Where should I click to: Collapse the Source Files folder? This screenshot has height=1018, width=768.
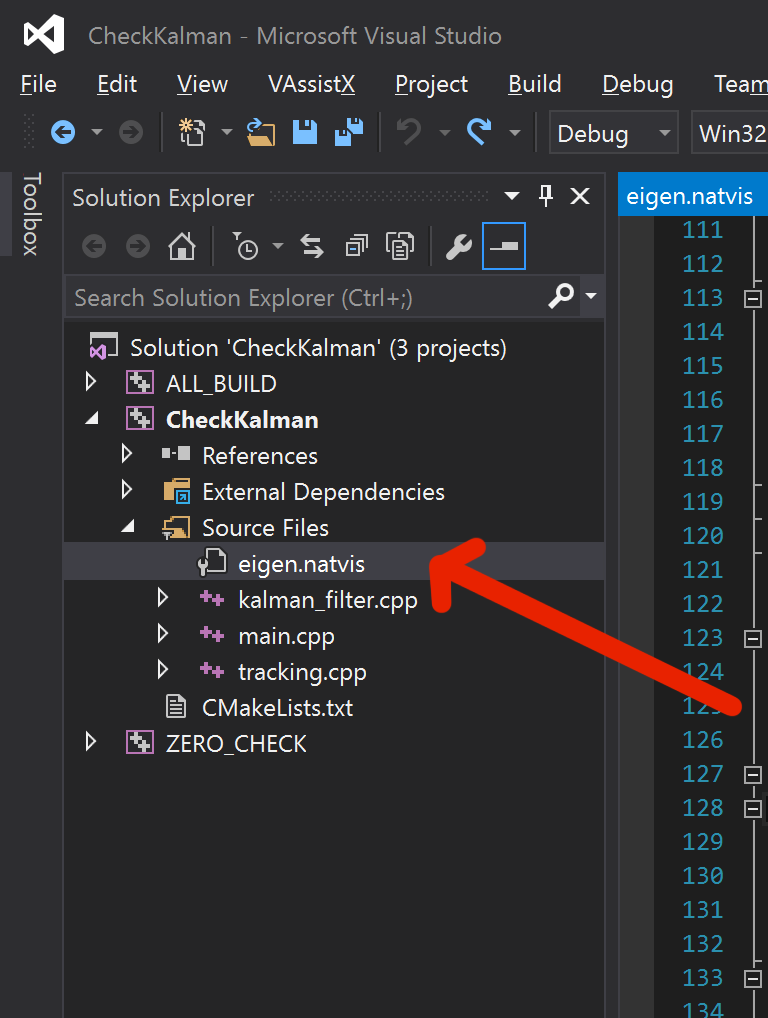(129, 527)
